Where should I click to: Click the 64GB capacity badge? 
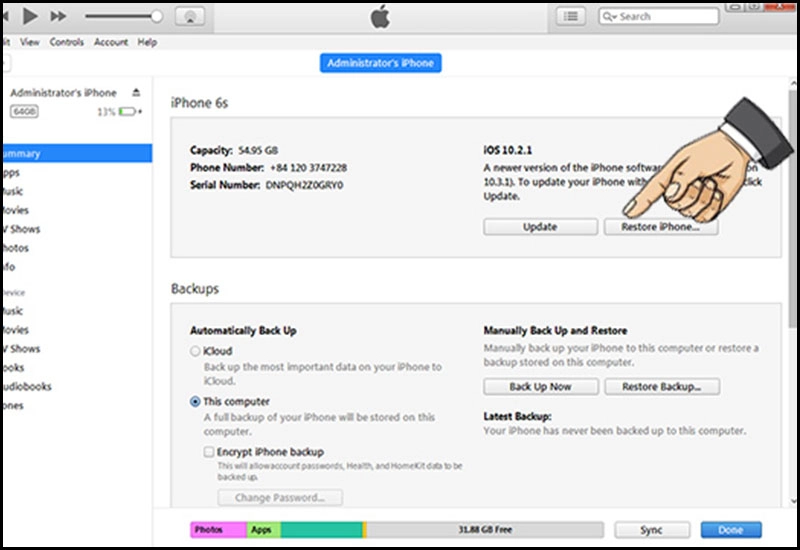[x=24, y=111]
